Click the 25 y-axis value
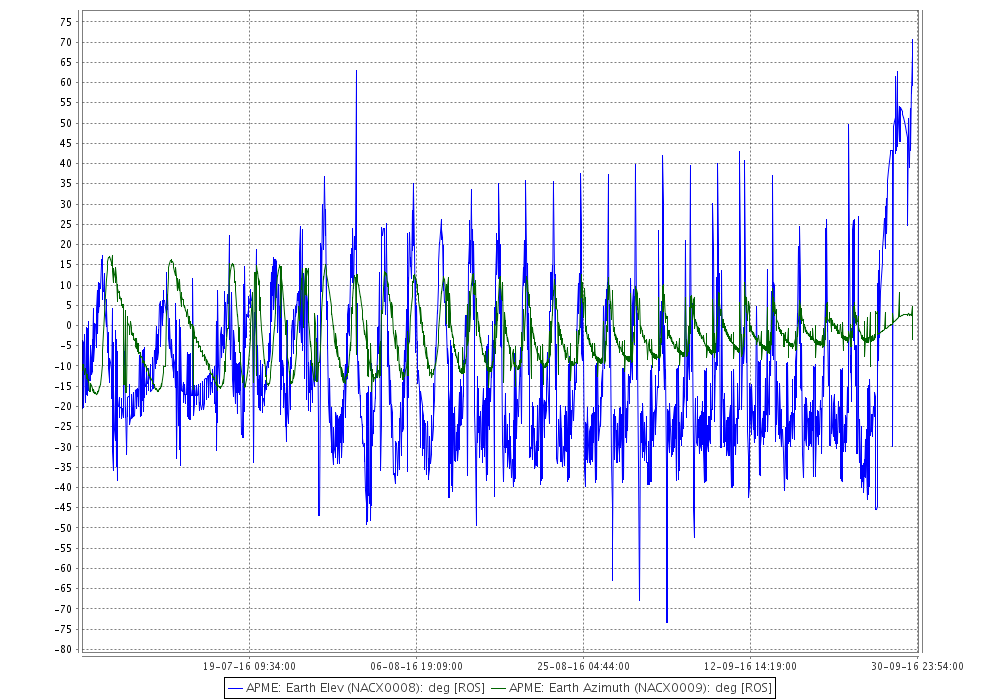Image resolution: width=1000 pixels, height=700 pixels. [66, 224]
